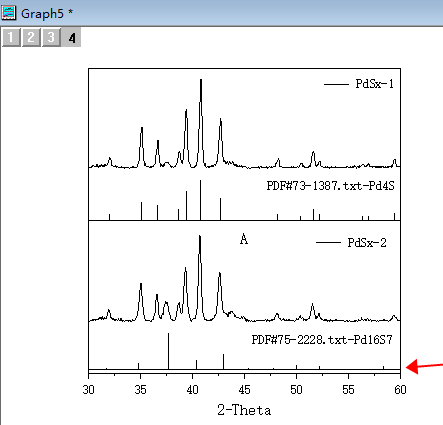The width and height of the screenshot is (443, 425).
Task: Click the x-axis tick label 35
Action: click(140, 389)
